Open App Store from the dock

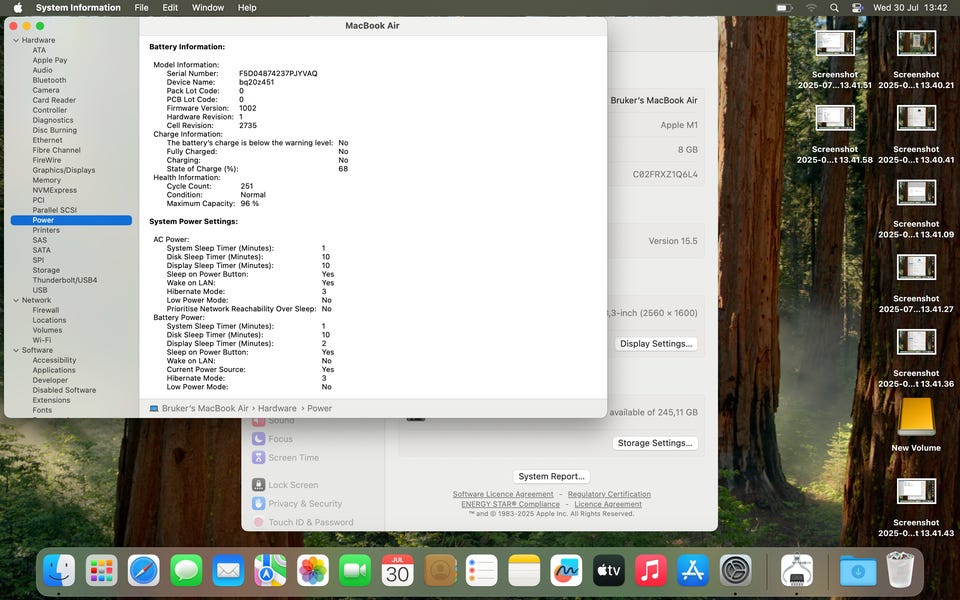pyautogui.click(x=693, y=571)
